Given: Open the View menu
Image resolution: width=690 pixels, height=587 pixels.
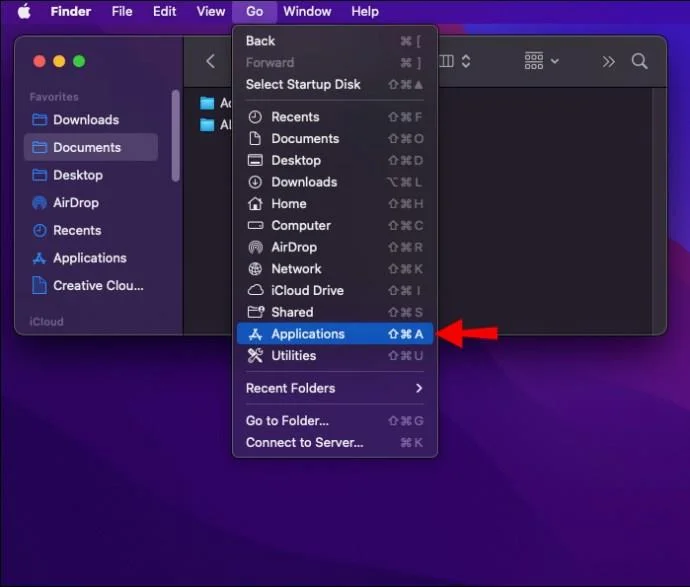Looking at the screenshot, I should (x=210, y=11).
